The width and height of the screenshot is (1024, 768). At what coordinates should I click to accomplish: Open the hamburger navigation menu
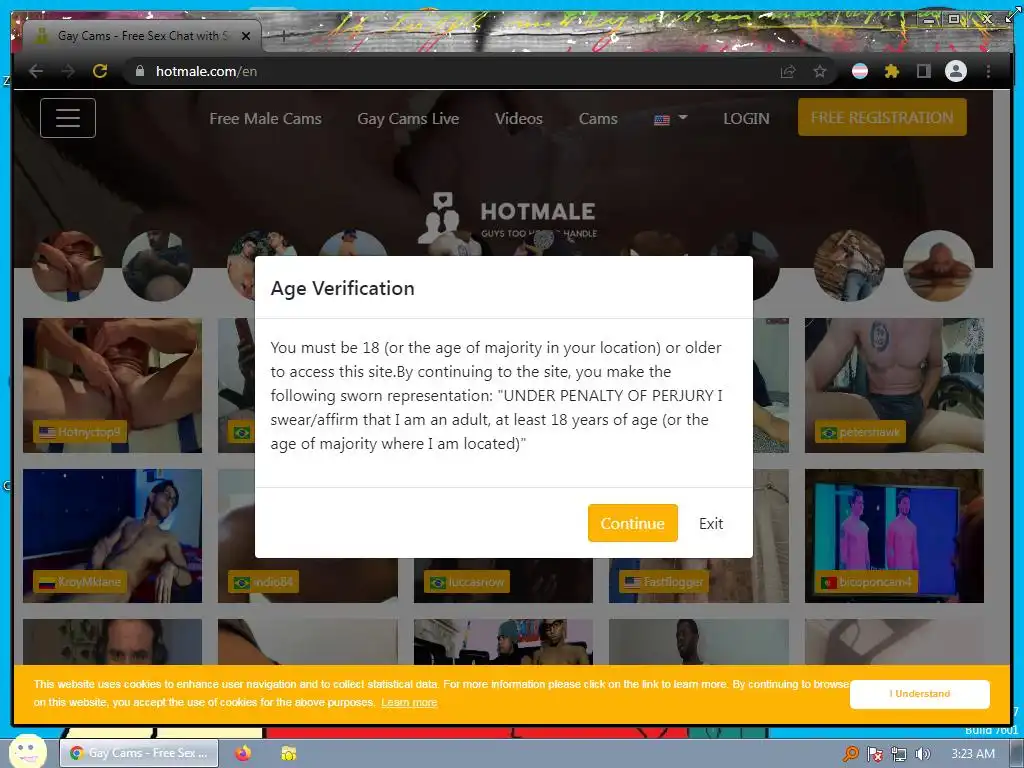68,118
